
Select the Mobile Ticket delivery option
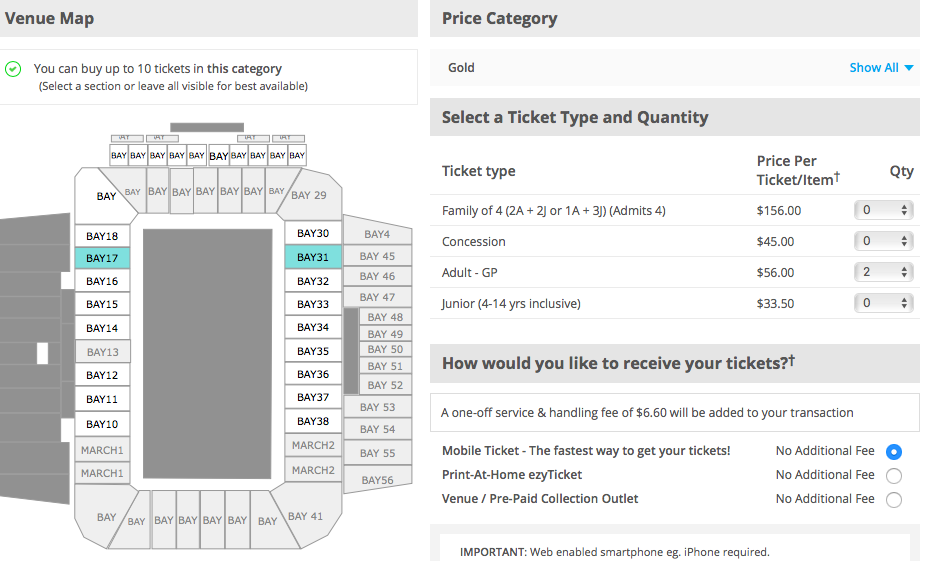click(x=894, y=452)
